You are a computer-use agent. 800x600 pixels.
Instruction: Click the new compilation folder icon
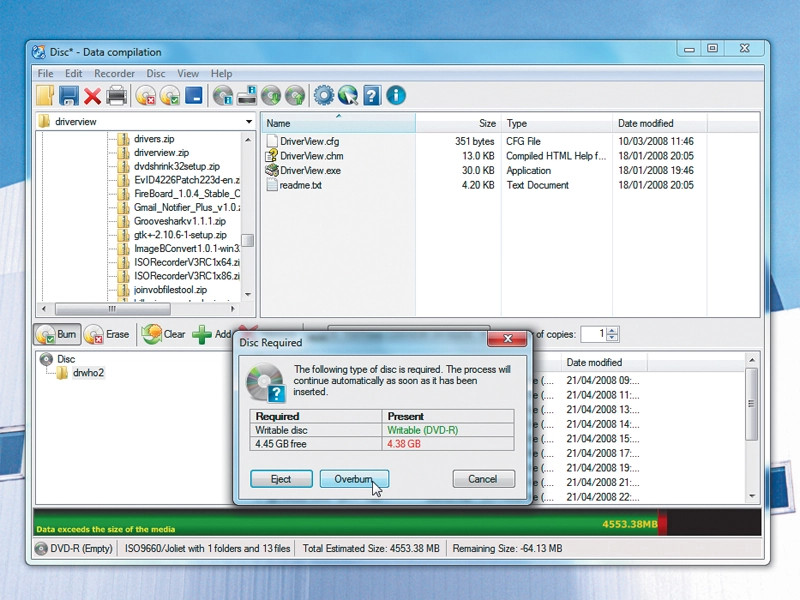pyautogui.click(x=45, y=95)
